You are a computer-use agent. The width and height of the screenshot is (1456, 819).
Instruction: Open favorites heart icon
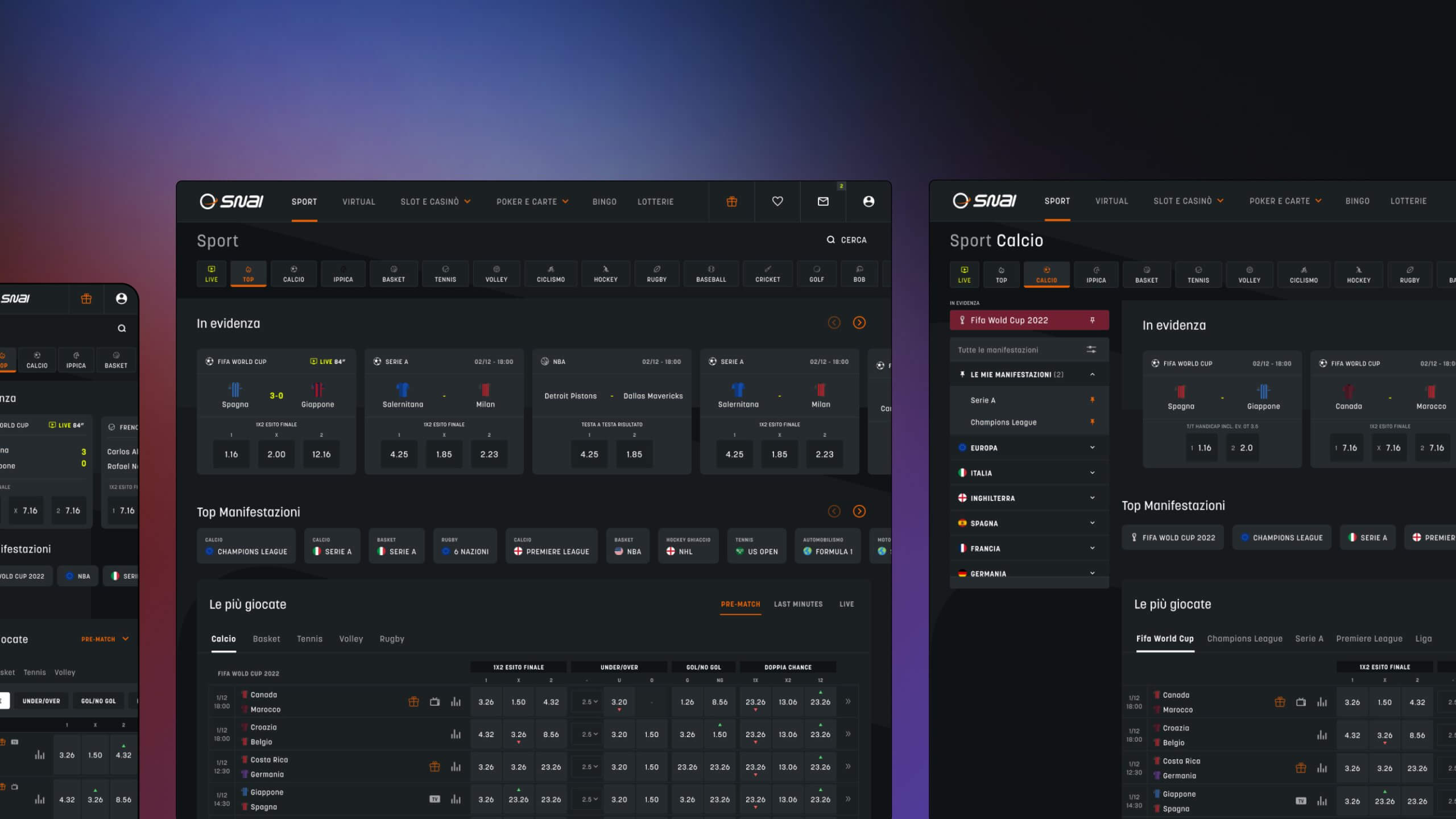tap(777, 201)
